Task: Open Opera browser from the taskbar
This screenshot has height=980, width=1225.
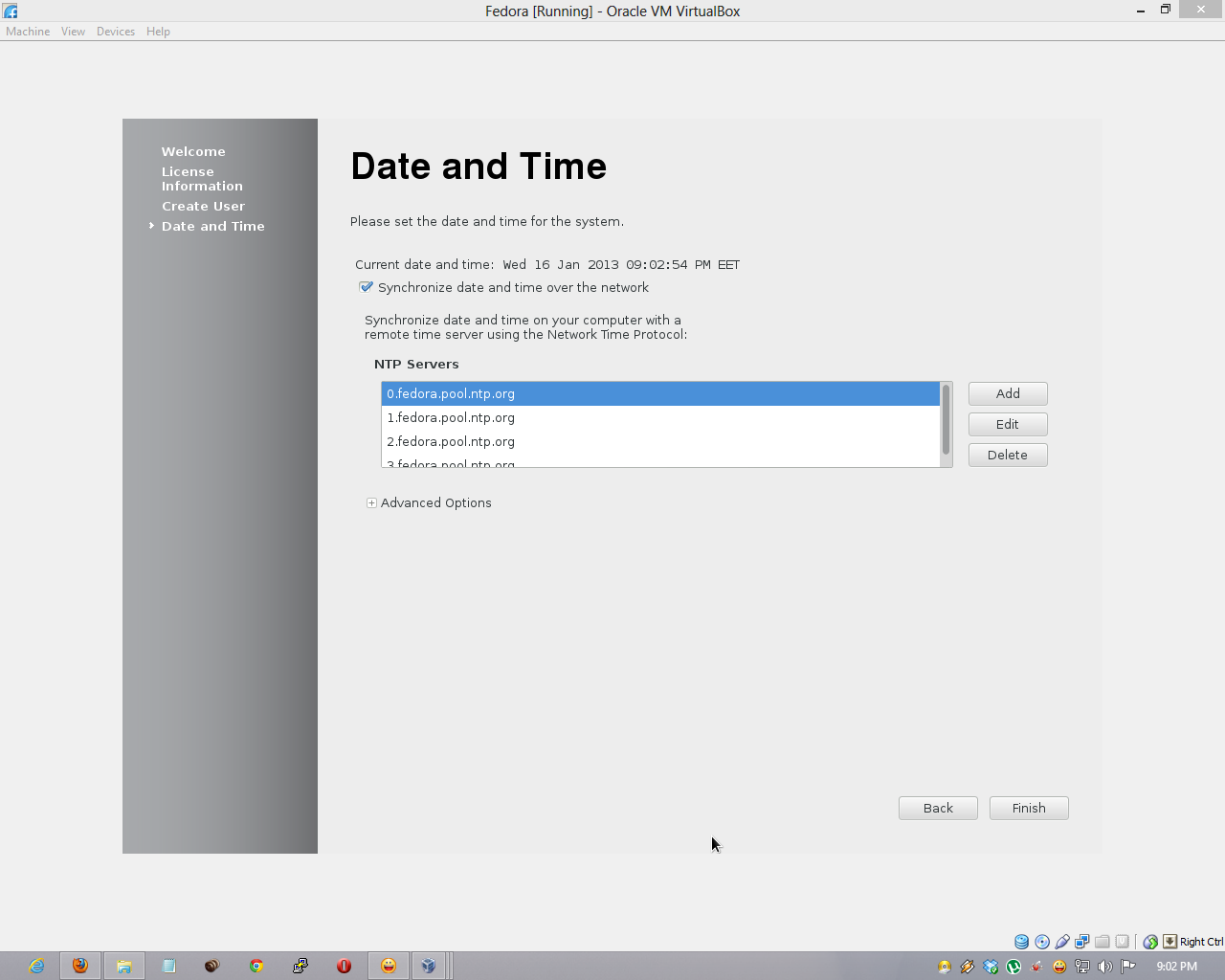Action: (345, 966)
